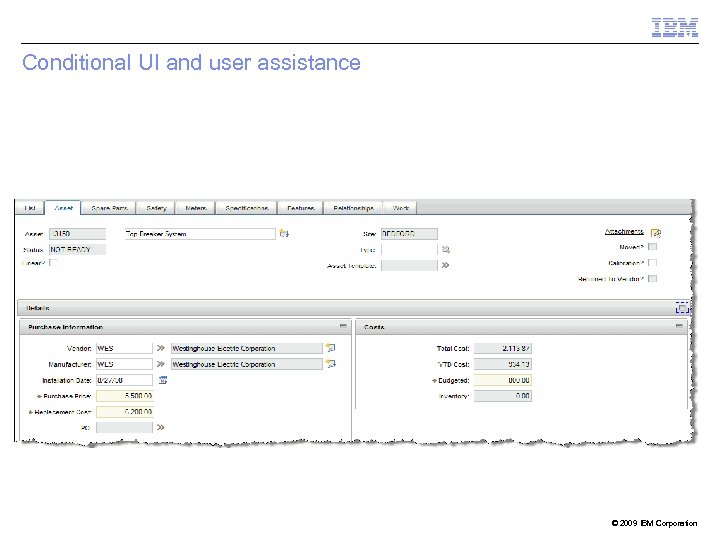Switch to the List tab
This screenshot has width=720, height=540.
click(30, 208)
